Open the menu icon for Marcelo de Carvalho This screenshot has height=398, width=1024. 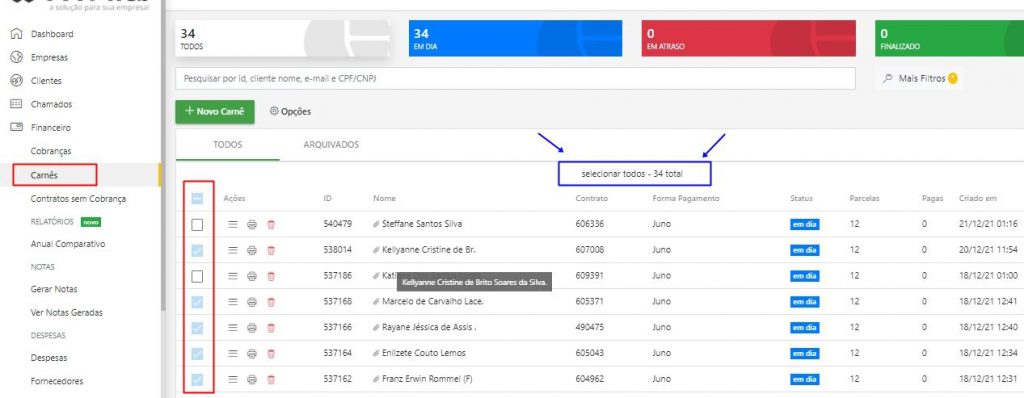coord(232,302)
